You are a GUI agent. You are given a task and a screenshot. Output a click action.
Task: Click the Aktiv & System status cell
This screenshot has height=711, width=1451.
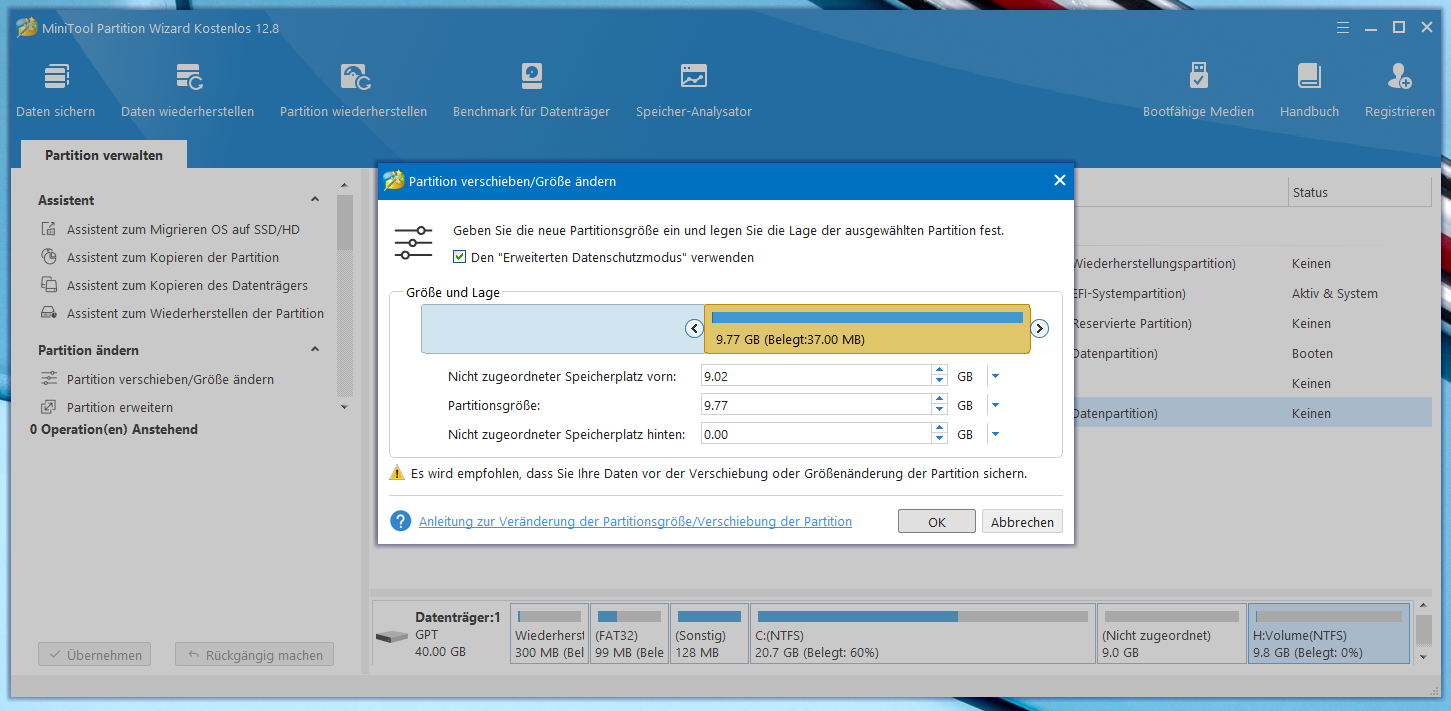tap(1334, 294)
